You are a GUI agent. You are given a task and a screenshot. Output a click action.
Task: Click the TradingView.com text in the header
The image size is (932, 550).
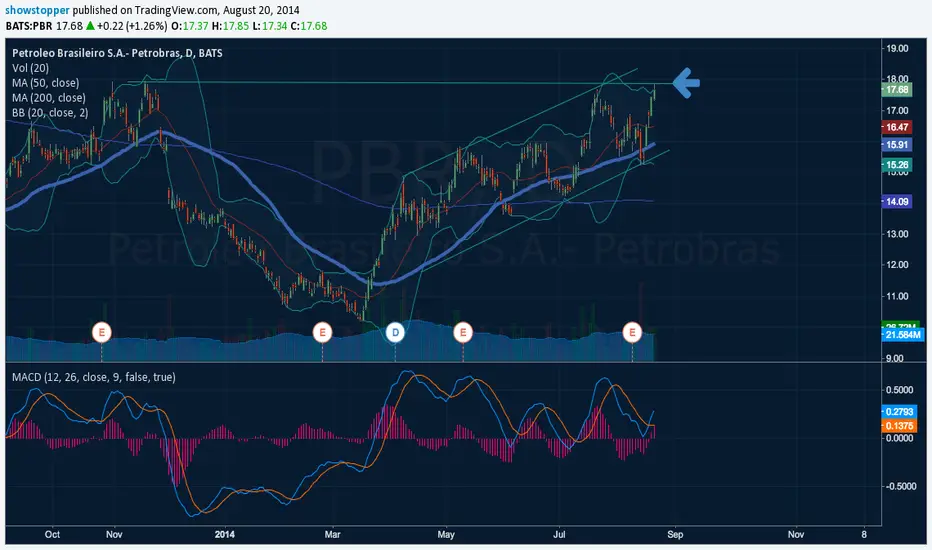176,10
